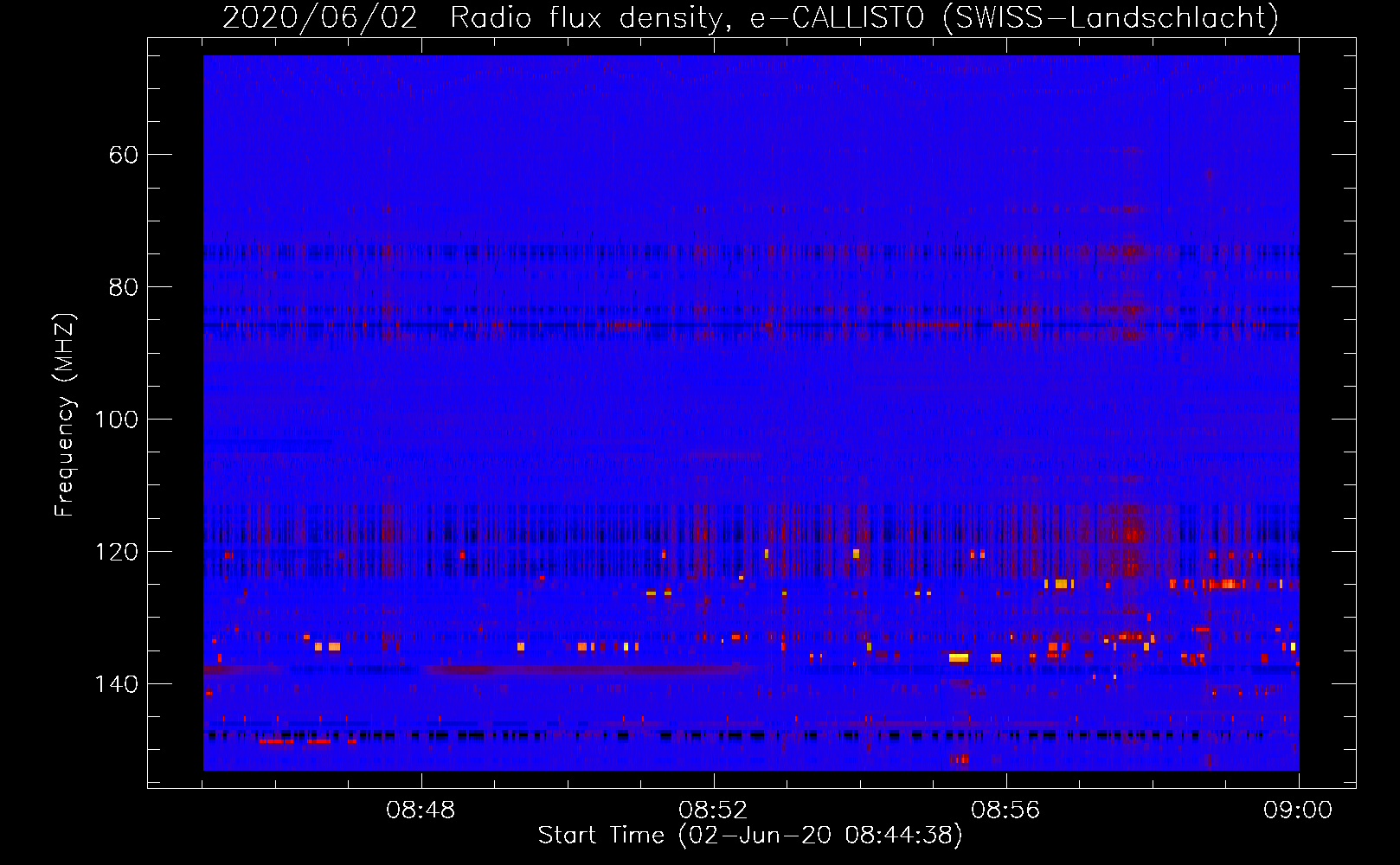Click the 'Frequency (MHZ)' axis label

pyautogui.click(x=65, y=414)
